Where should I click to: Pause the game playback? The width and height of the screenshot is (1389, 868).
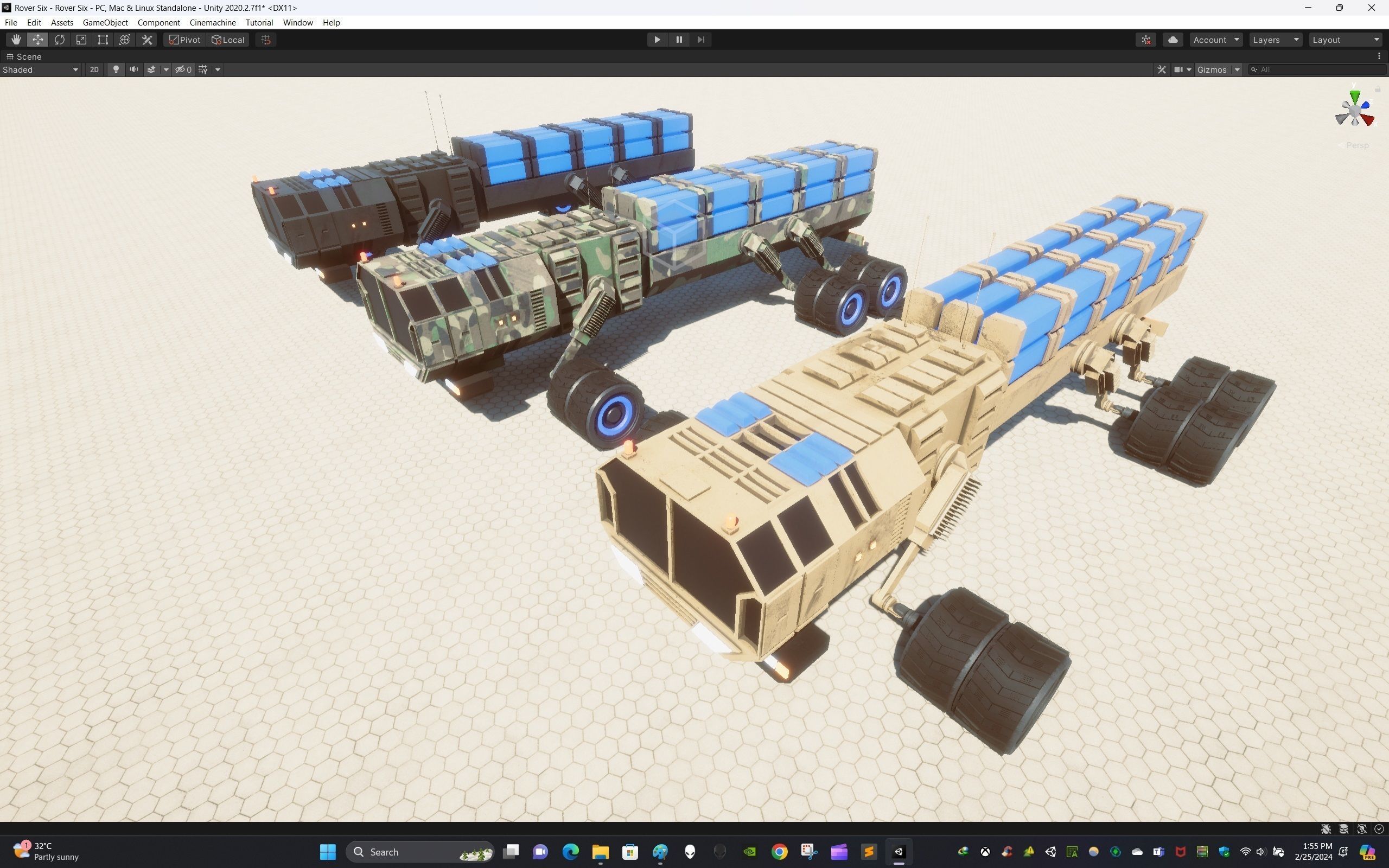click(x=679, y=40)
